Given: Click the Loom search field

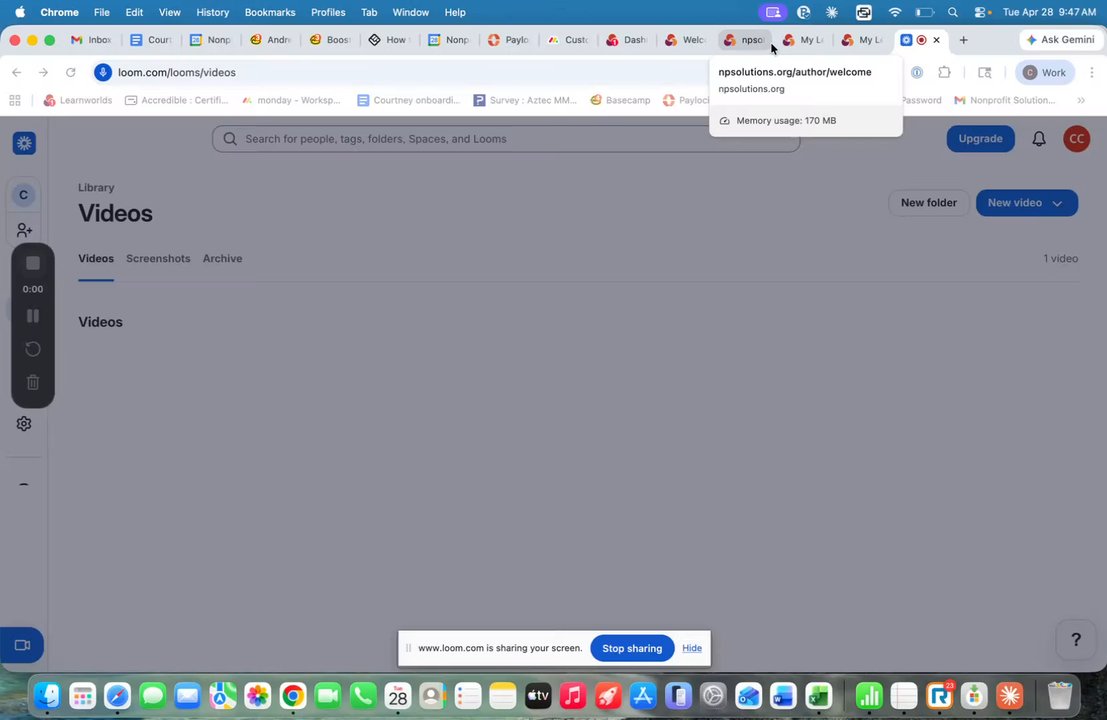Looking at the screenshot, I should 505,139.
